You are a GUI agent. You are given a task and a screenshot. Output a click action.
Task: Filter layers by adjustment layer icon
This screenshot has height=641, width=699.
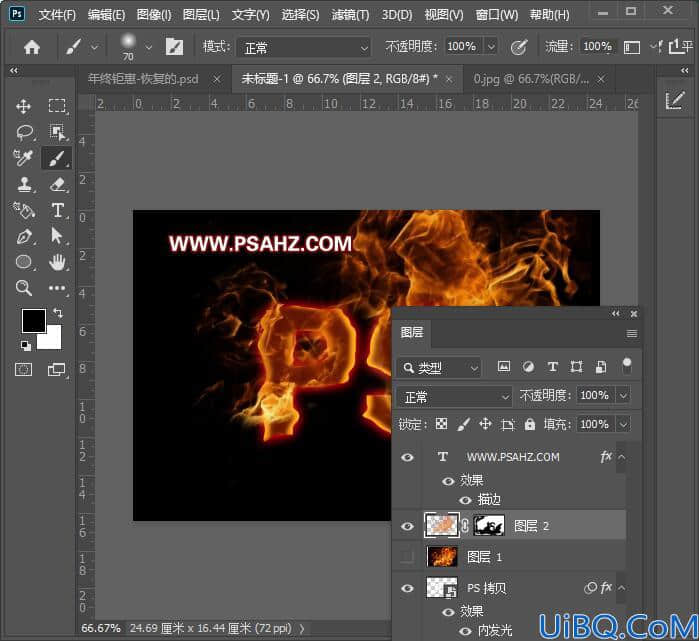[528, 367]
